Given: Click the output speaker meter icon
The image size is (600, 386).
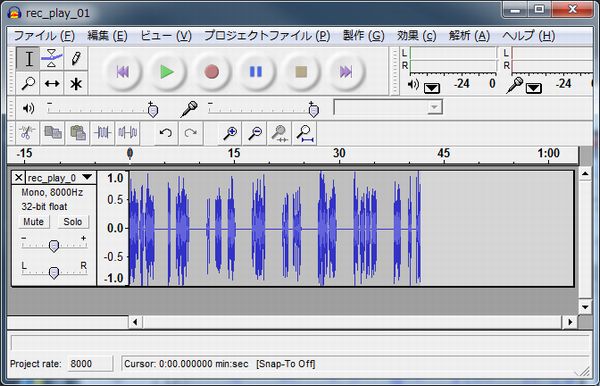Looking at the screenshot, I should click(x=413, y=84).
